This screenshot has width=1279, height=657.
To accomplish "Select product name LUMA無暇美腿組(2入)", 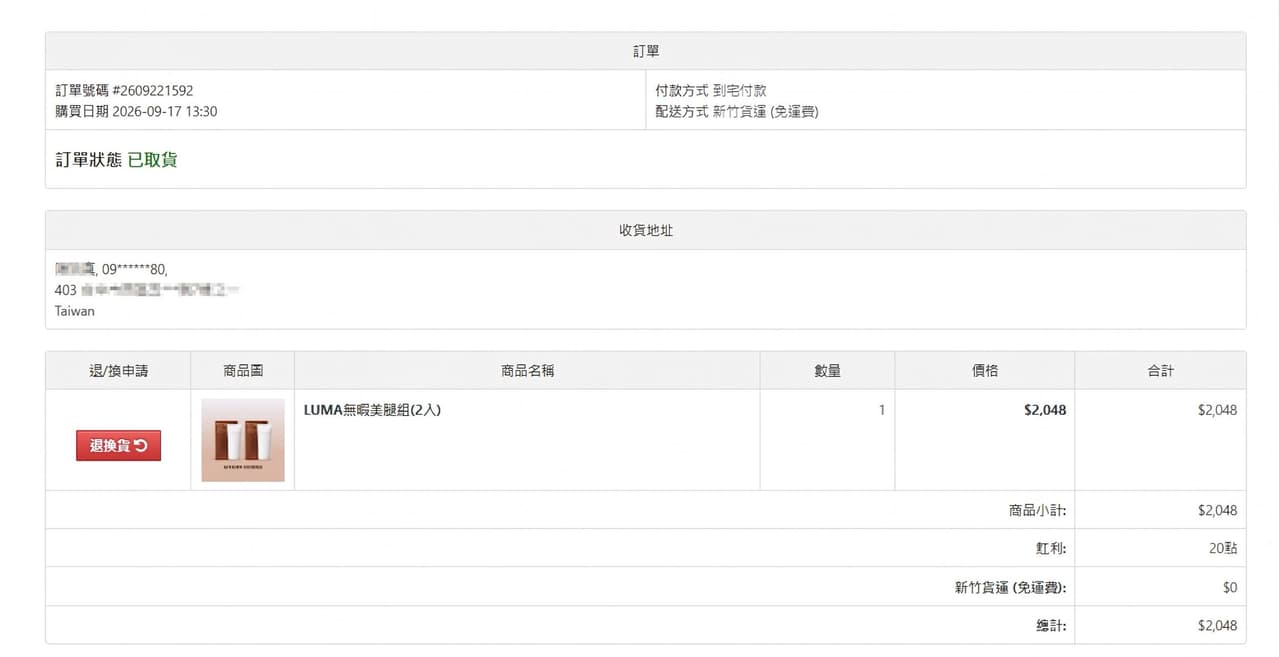I will [x=372, y=410].
